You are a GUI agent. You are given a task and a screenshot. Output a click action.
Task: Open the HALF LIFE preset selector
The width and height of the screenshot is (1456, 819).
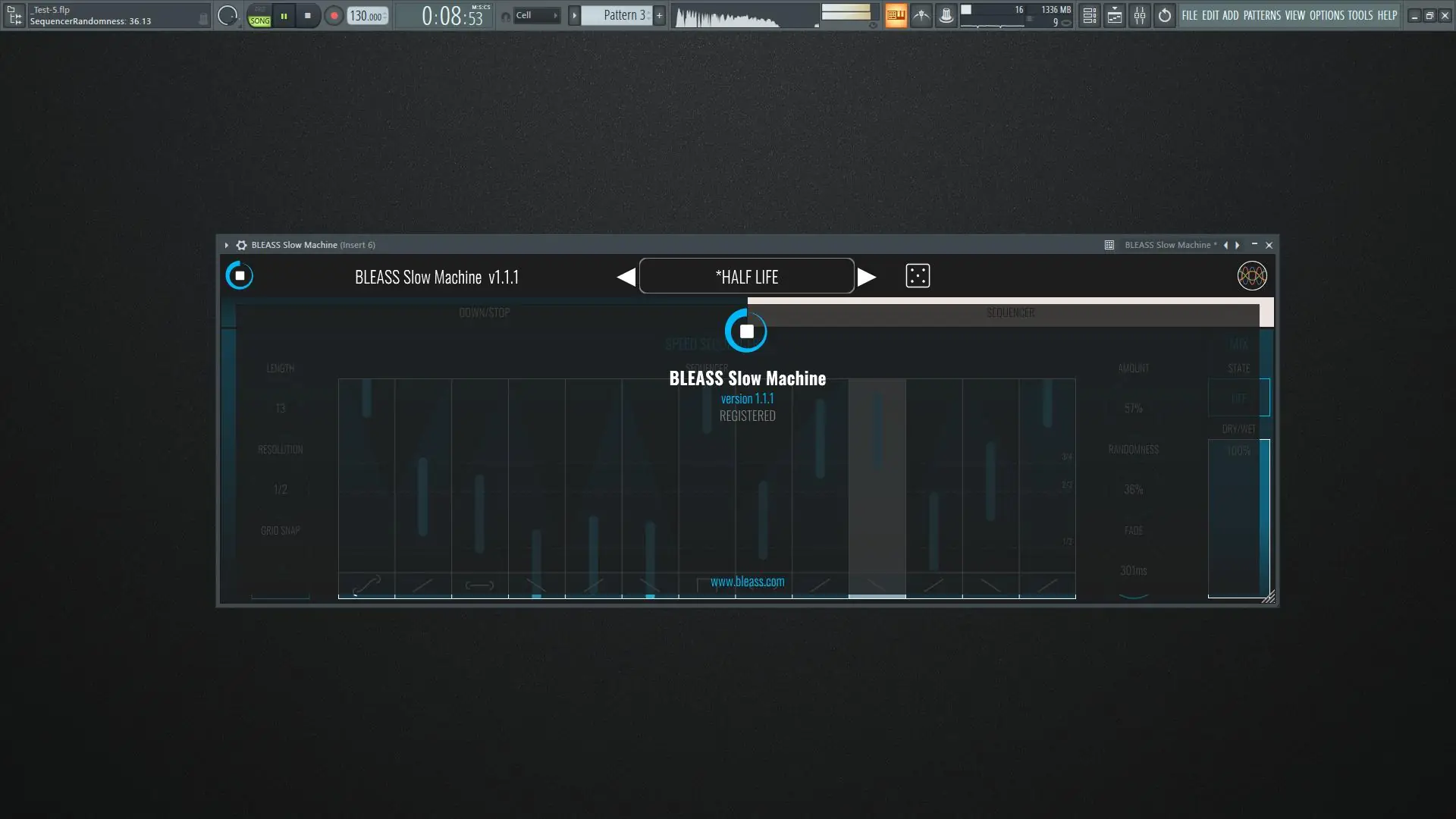tap(746, 277)
